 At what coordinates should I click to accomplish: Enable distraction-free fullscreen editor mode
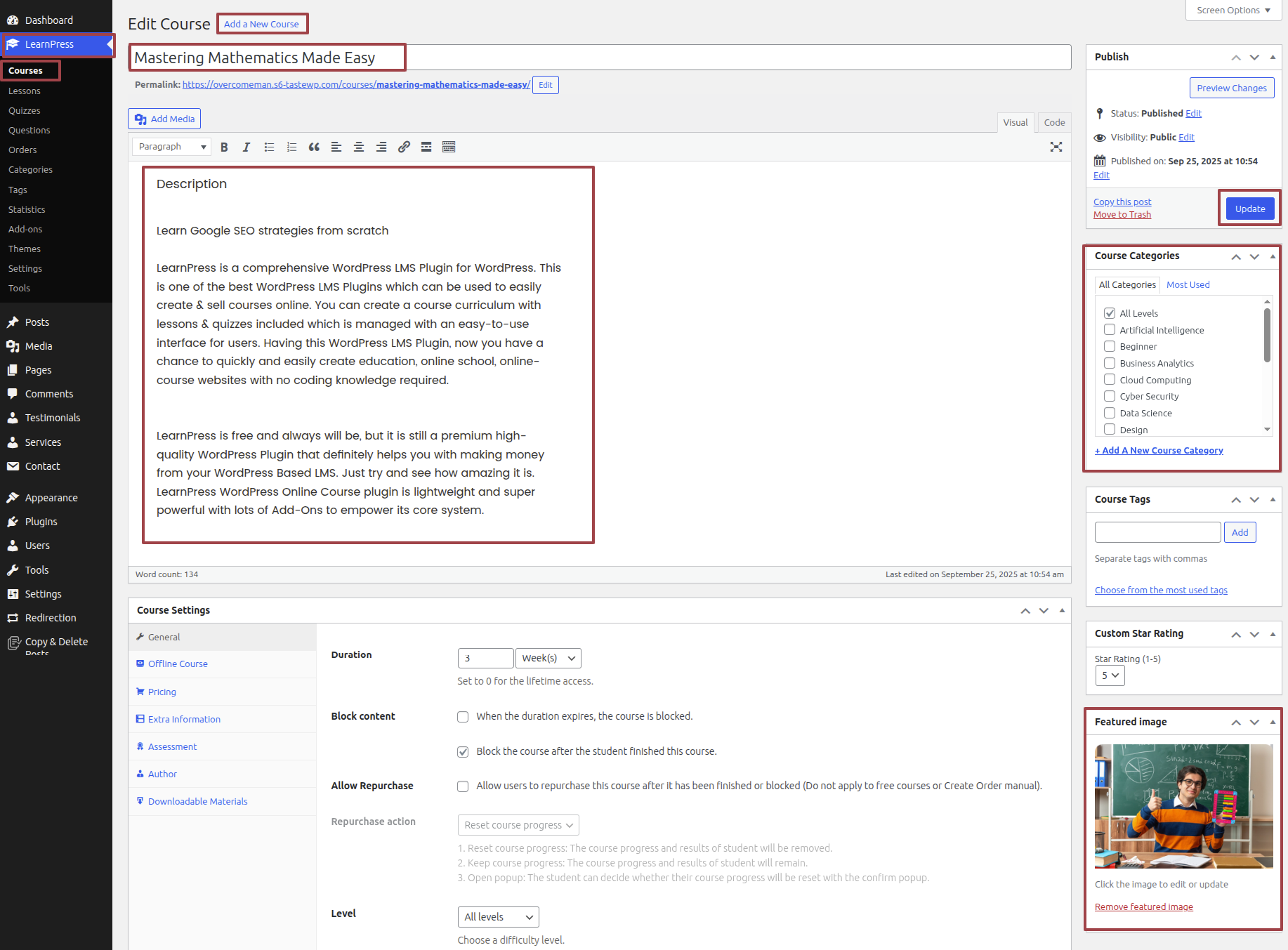1056,147
